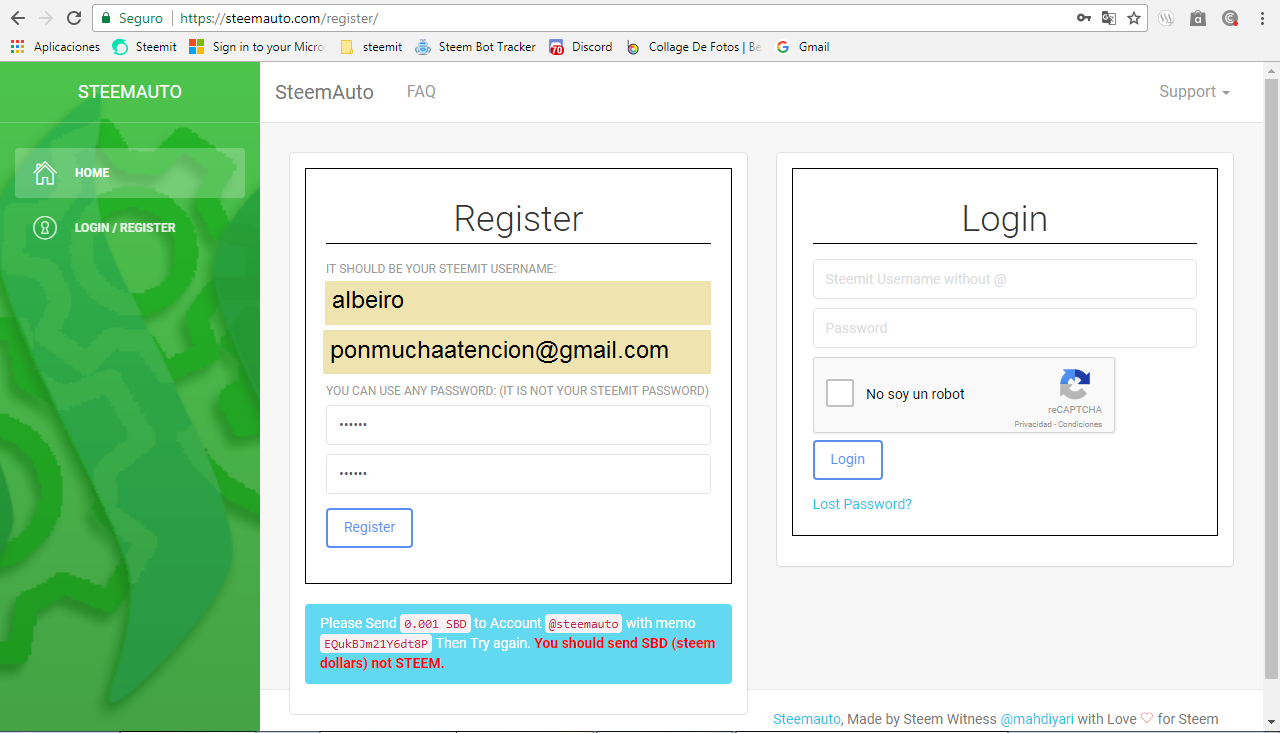Image resolution: width=1280 pixels, height=733 pixels.
Task: Open the Chrome three-dot menu
Action: [1262, 18]
